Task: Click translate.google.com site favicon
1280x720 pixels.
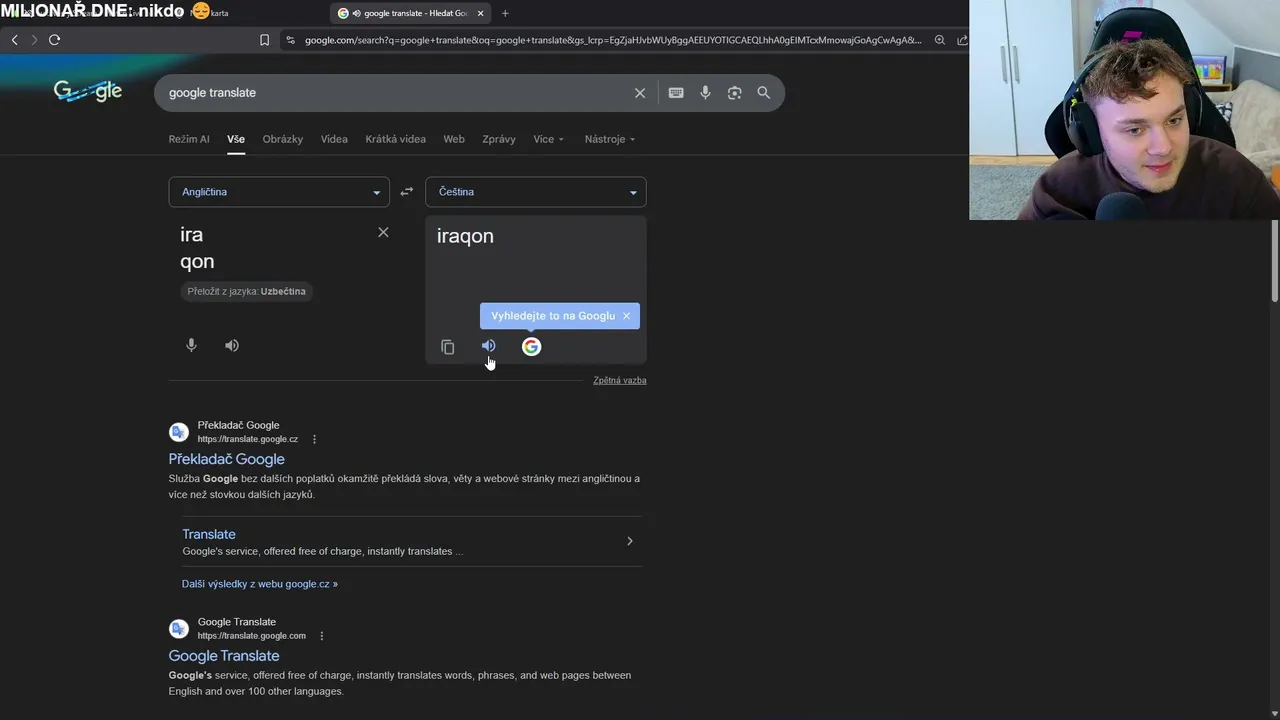Action: click(x=179, y=629)
